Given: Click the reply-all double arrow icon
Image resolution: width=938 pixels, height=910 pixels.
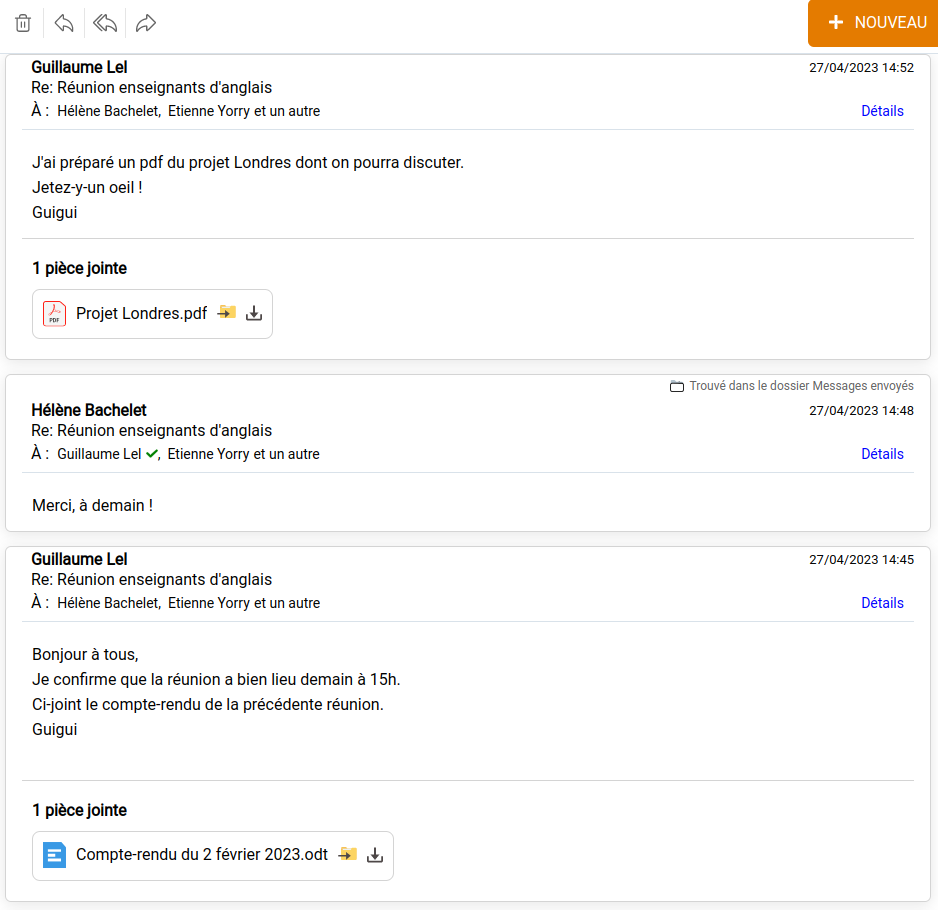Looking at the screenshot, I should (x=105, y=23).
